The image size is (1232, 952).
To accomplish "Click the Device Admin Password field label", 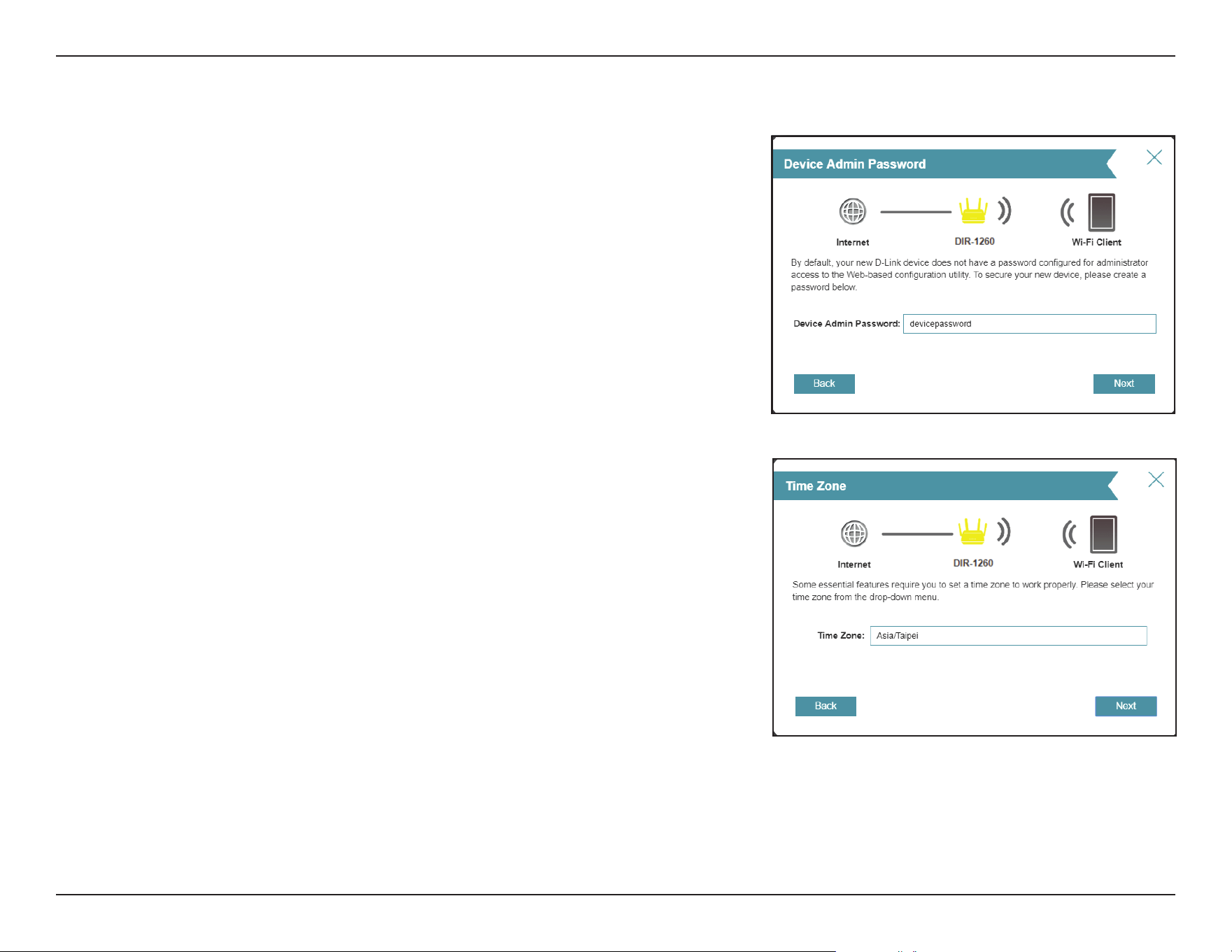I will click(x=847, y=324).
